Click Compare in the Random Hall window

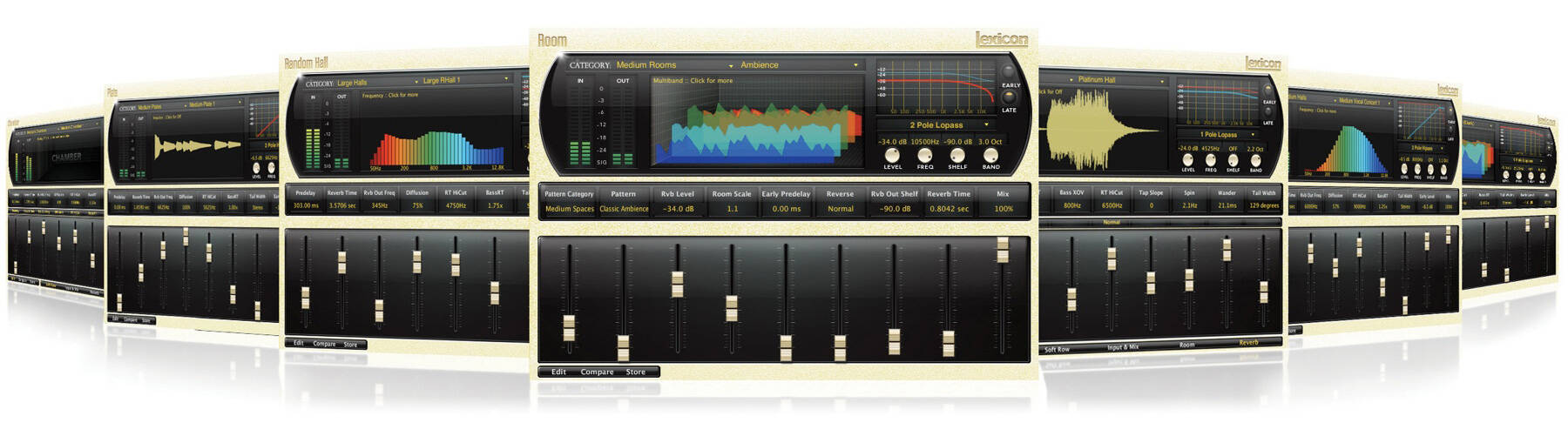tap(324, 345)
